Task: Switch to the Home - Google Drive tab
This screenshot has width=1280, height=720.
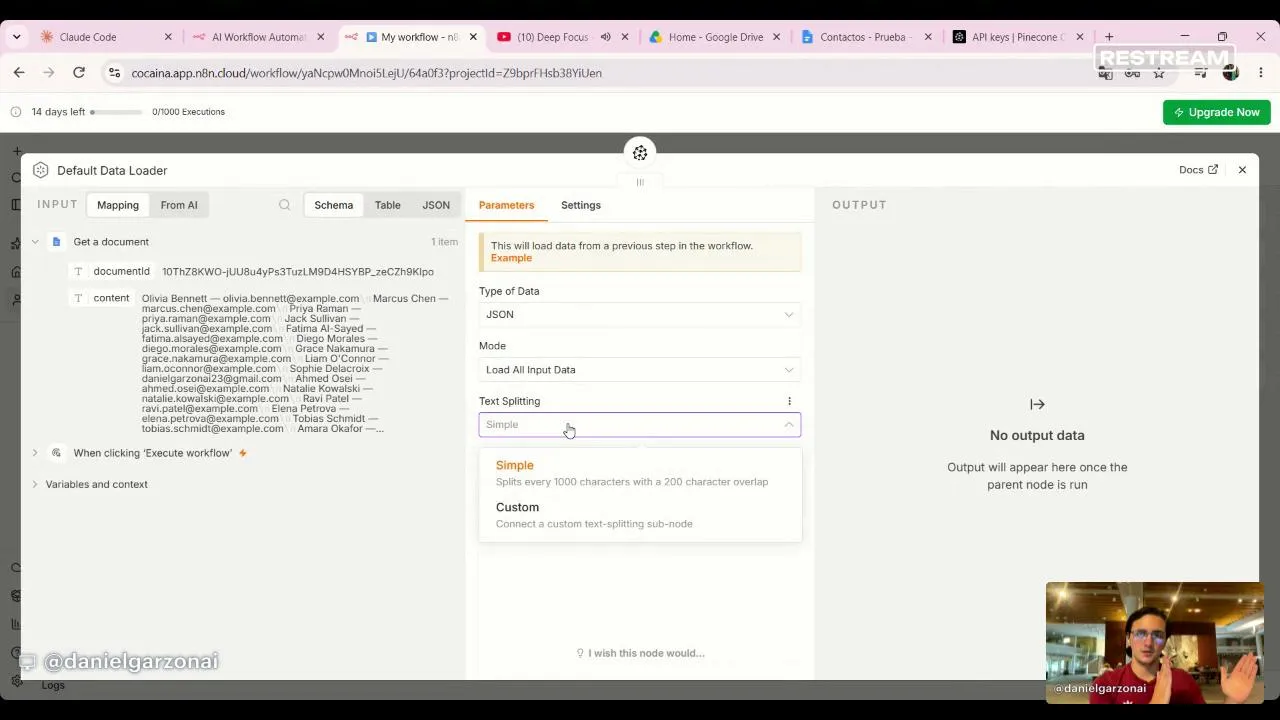Action: tap(715, 37)
